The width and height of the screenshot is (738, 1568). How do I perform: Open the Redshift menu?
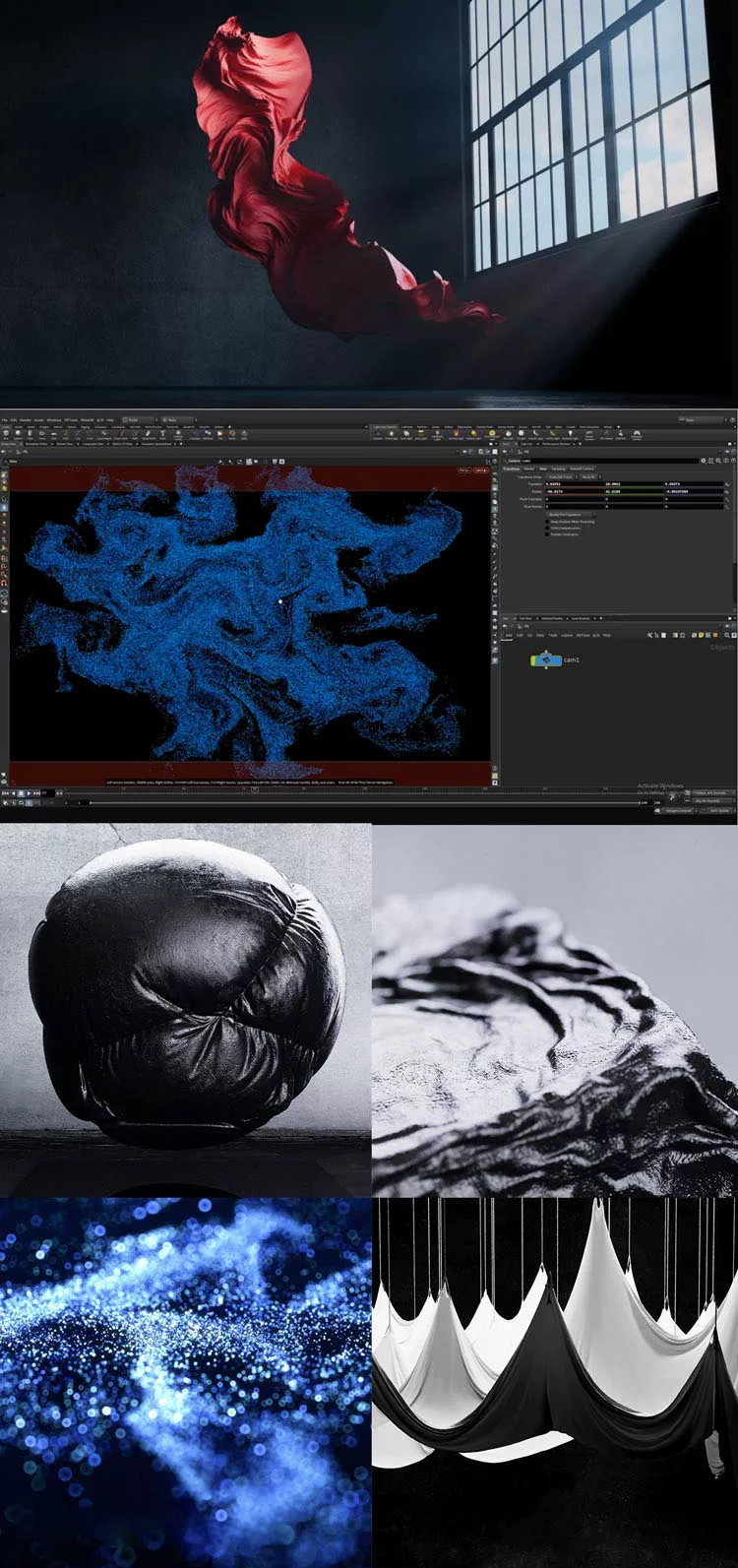[87, 419]
